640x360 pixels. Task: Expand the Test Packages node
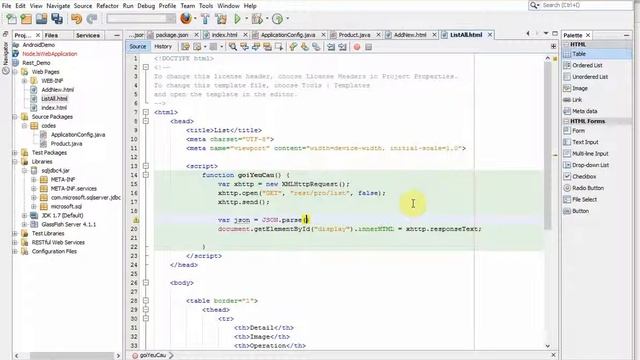[x=15, y=153]
